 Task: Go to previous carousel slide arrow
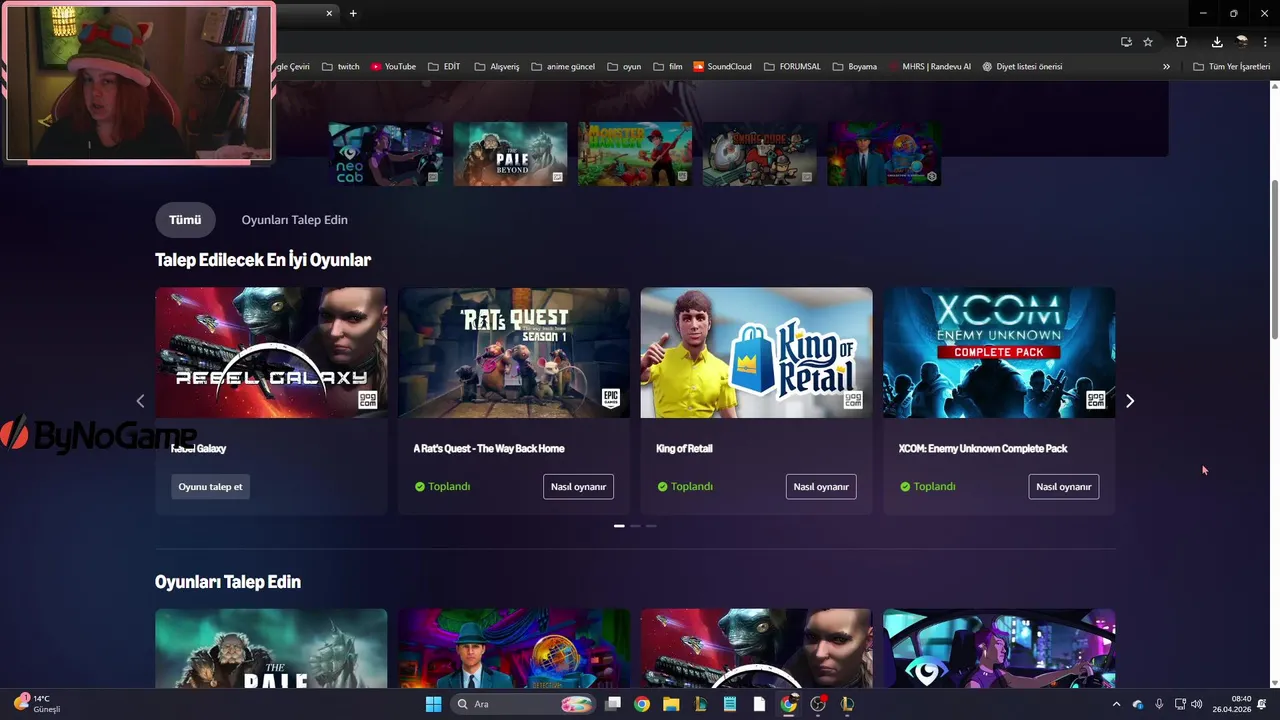[x=140, y=401]
